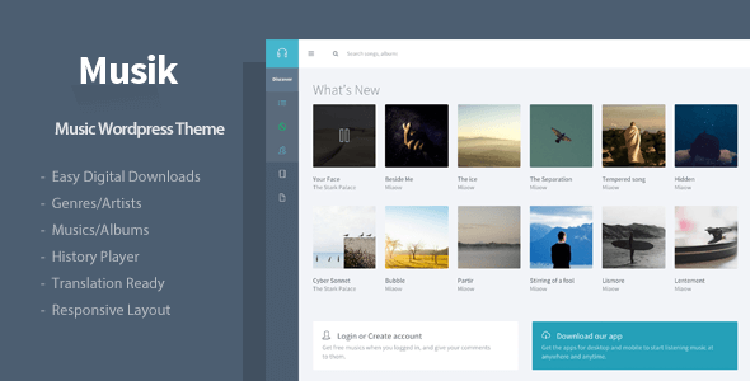Click the book sidebar icon

point(282,174)
